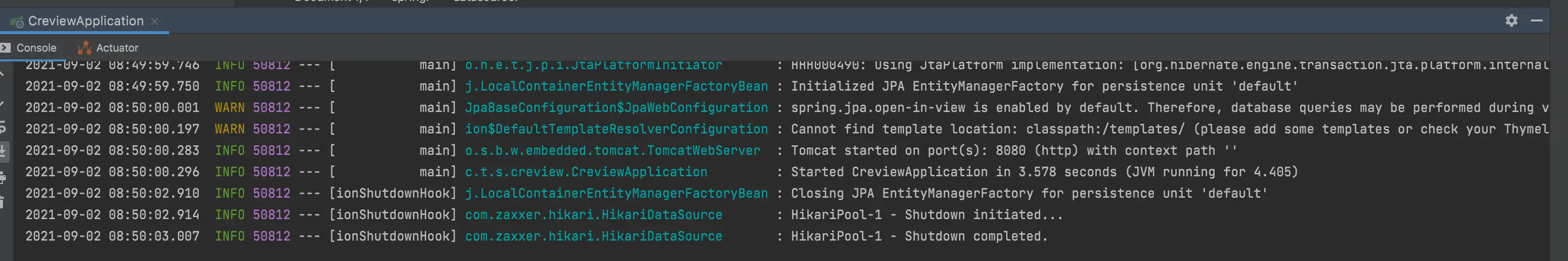Viewport: 1568px width, 261px height.
Task: Click JpaBaseConfiguration$JpaWebConfiguration logger name
Action: pos(616,108)
